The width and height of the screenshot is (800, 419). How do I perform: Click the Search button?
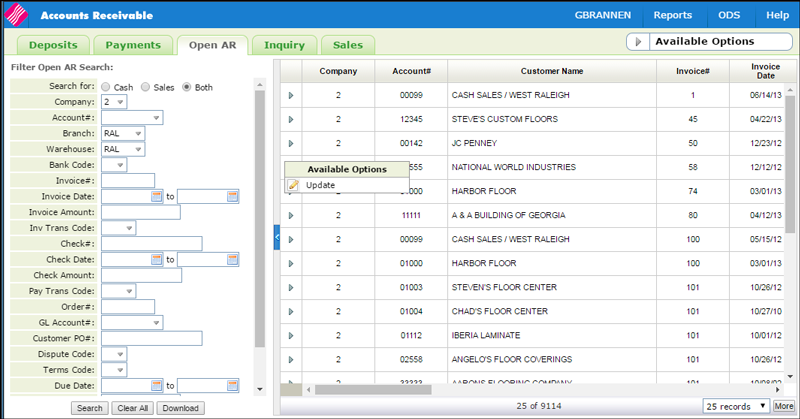click(89, 408)
